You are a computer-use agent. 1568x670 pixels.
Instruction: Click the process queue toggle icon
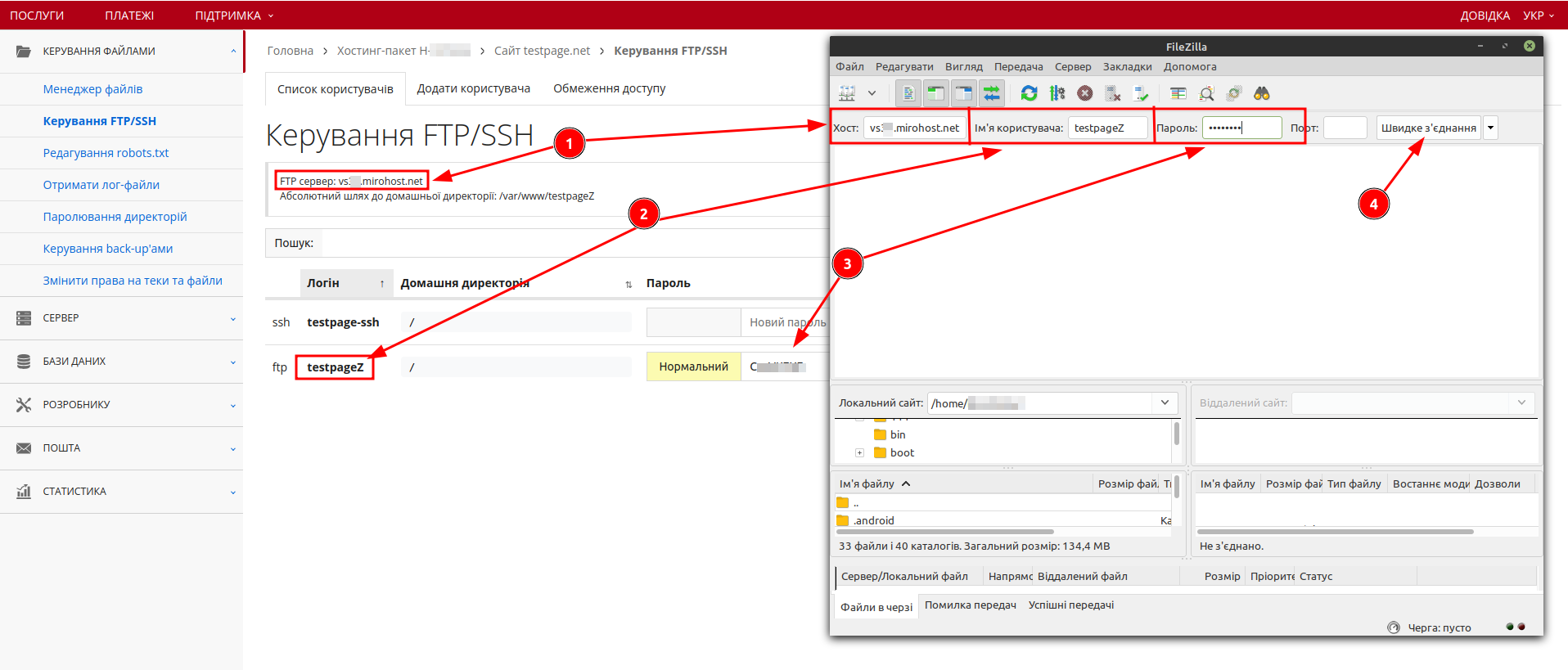tap(1057, 93)
